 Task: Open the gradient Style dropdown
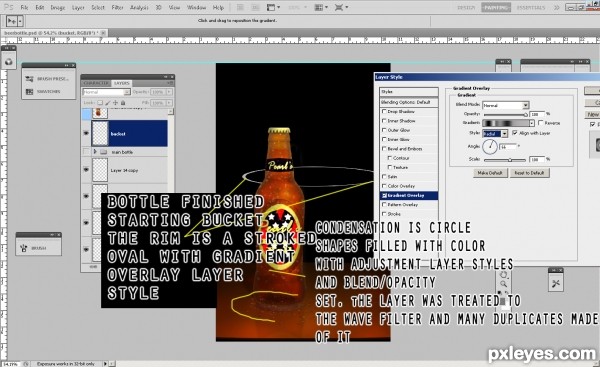pos(495,134)
